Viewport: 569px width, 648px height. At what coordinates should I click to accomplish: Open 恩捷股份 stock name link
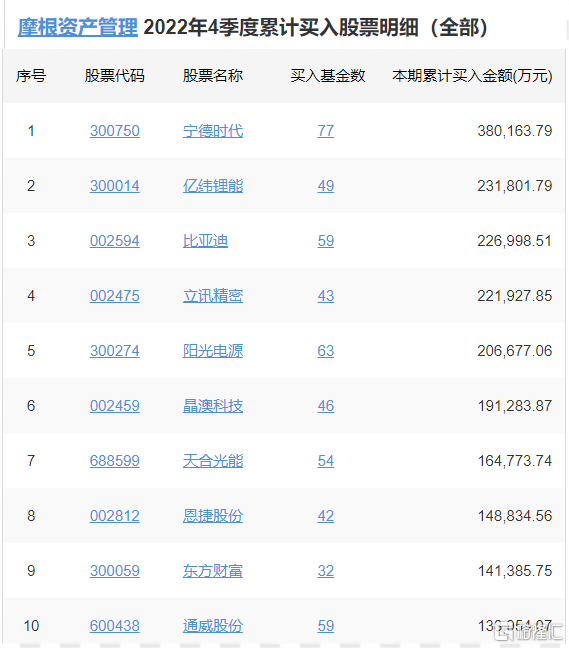click(213, 516)
